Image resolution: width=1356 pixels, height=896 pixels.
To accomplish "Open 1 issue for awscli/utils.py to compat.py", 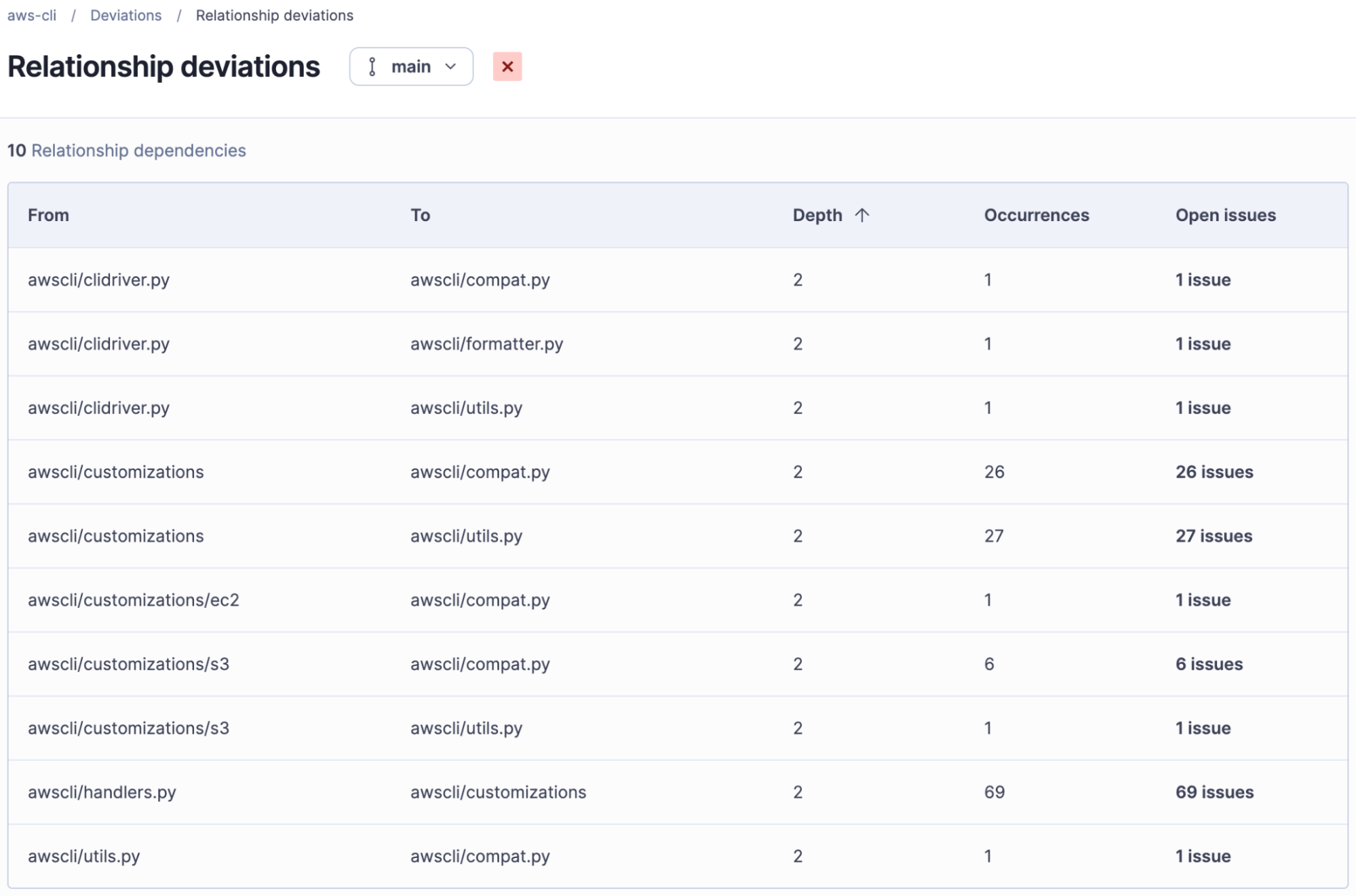I will point(1203,856).
